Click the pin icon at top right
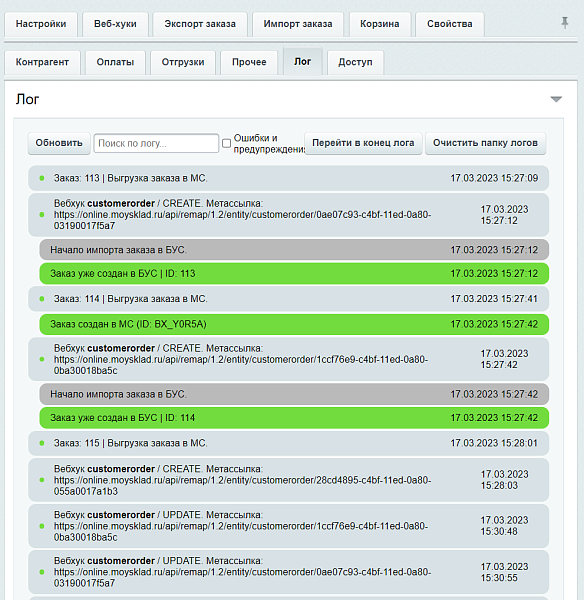Image resolution: width=584 pixels, height=600 pixels. point(564,23)
